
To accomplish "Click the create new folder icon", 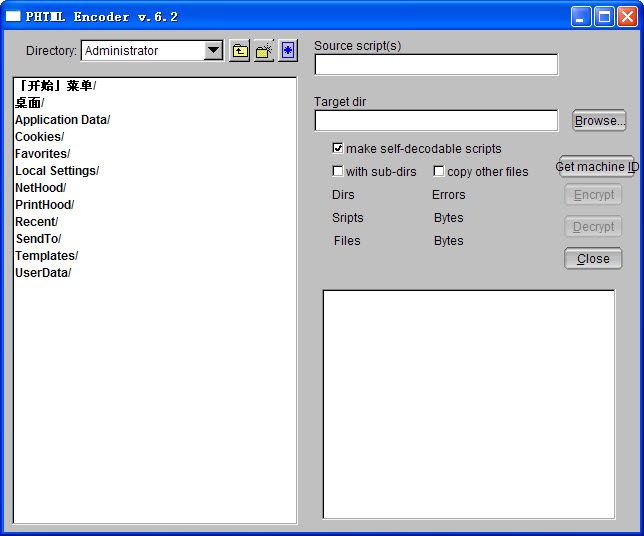I will click(264, 51).
